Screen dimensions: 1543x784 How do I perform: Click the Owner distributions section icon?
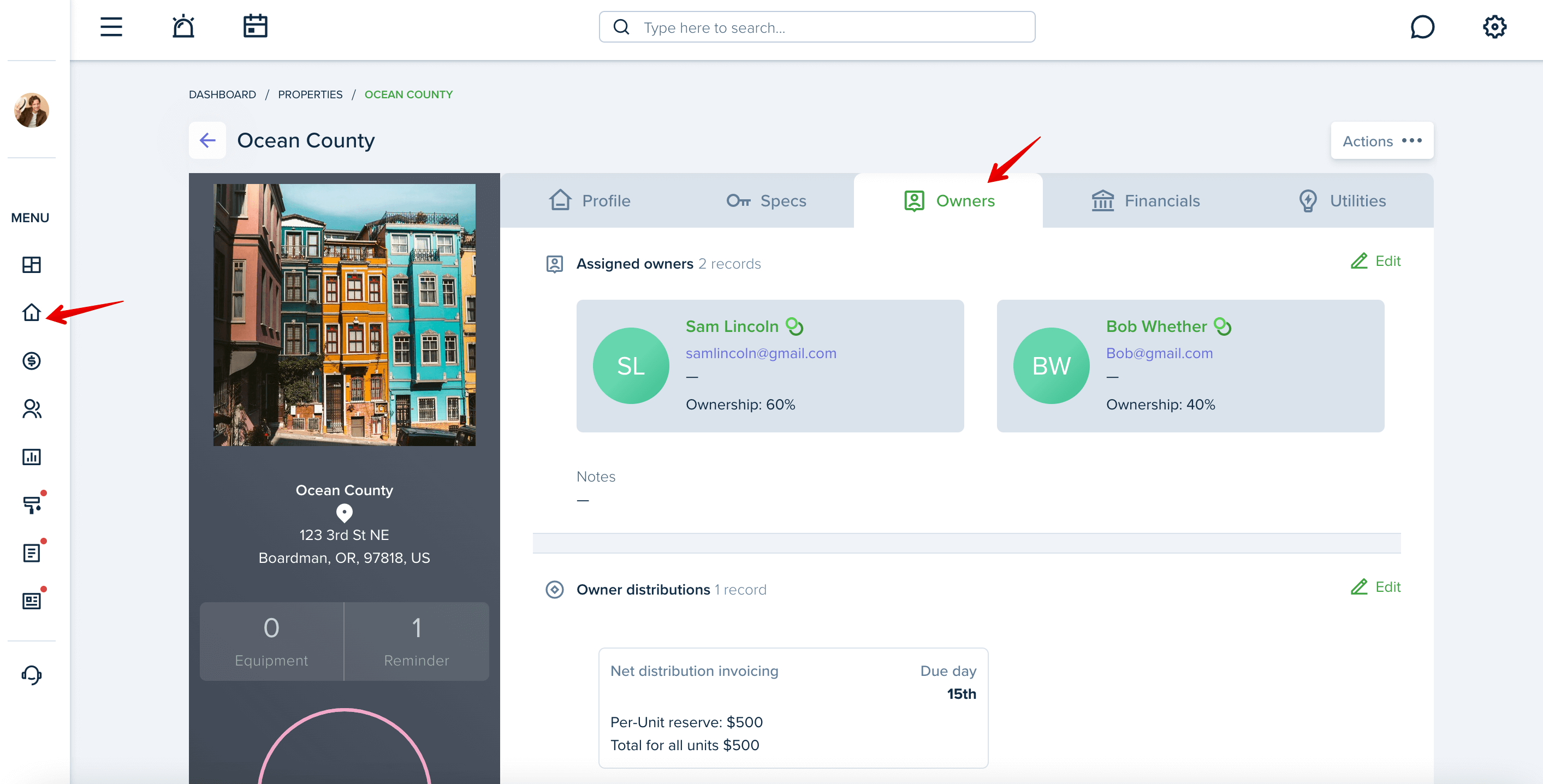coord(555,589)
